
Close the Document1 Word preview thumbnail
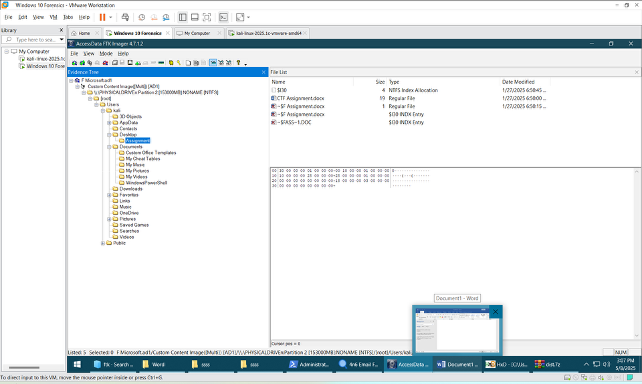pos(495,312)
